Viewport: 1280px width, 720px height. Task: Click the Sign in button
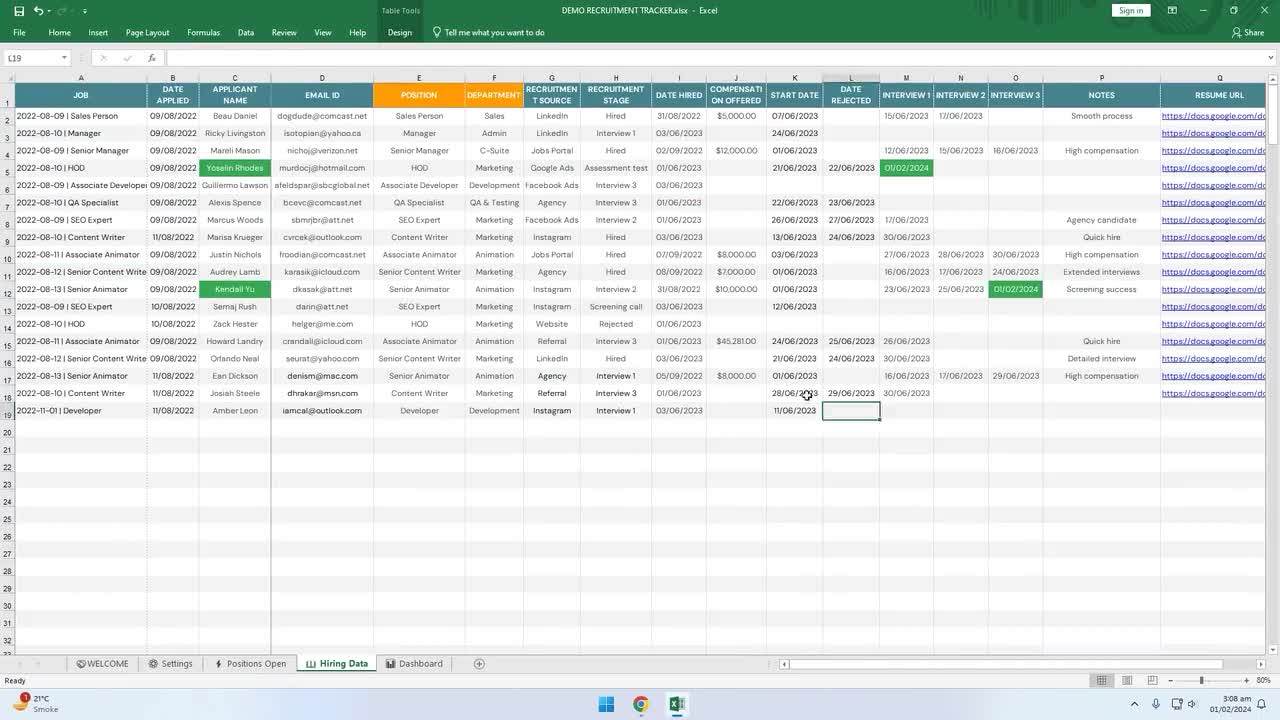(x=1131, y=11)
